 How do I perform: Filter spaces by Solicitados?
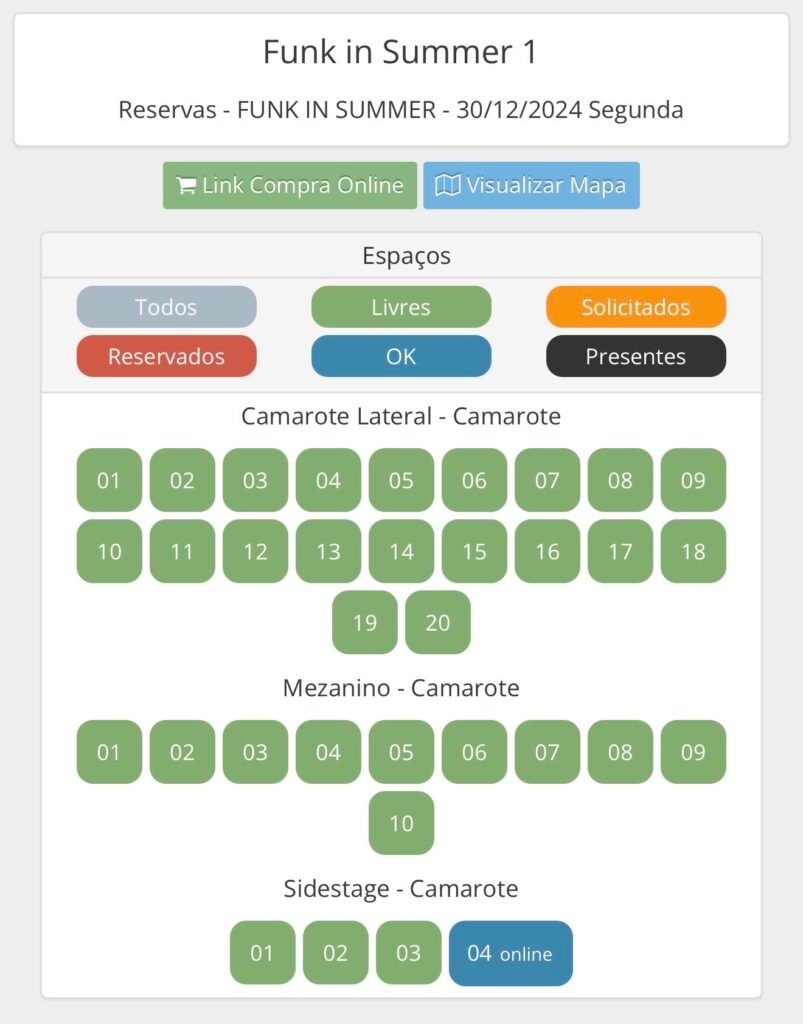(636, 307)
